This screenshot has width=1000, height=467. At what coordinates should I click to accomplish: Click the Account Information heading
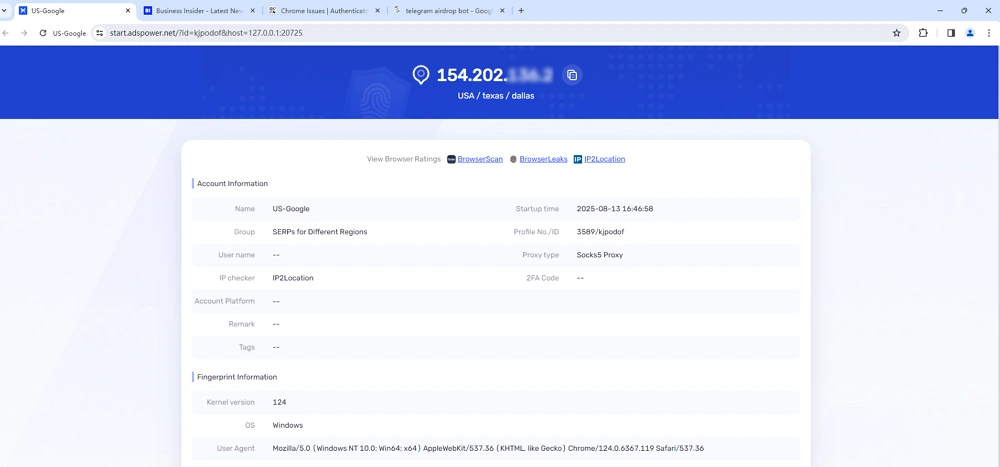tap(232, 184)
